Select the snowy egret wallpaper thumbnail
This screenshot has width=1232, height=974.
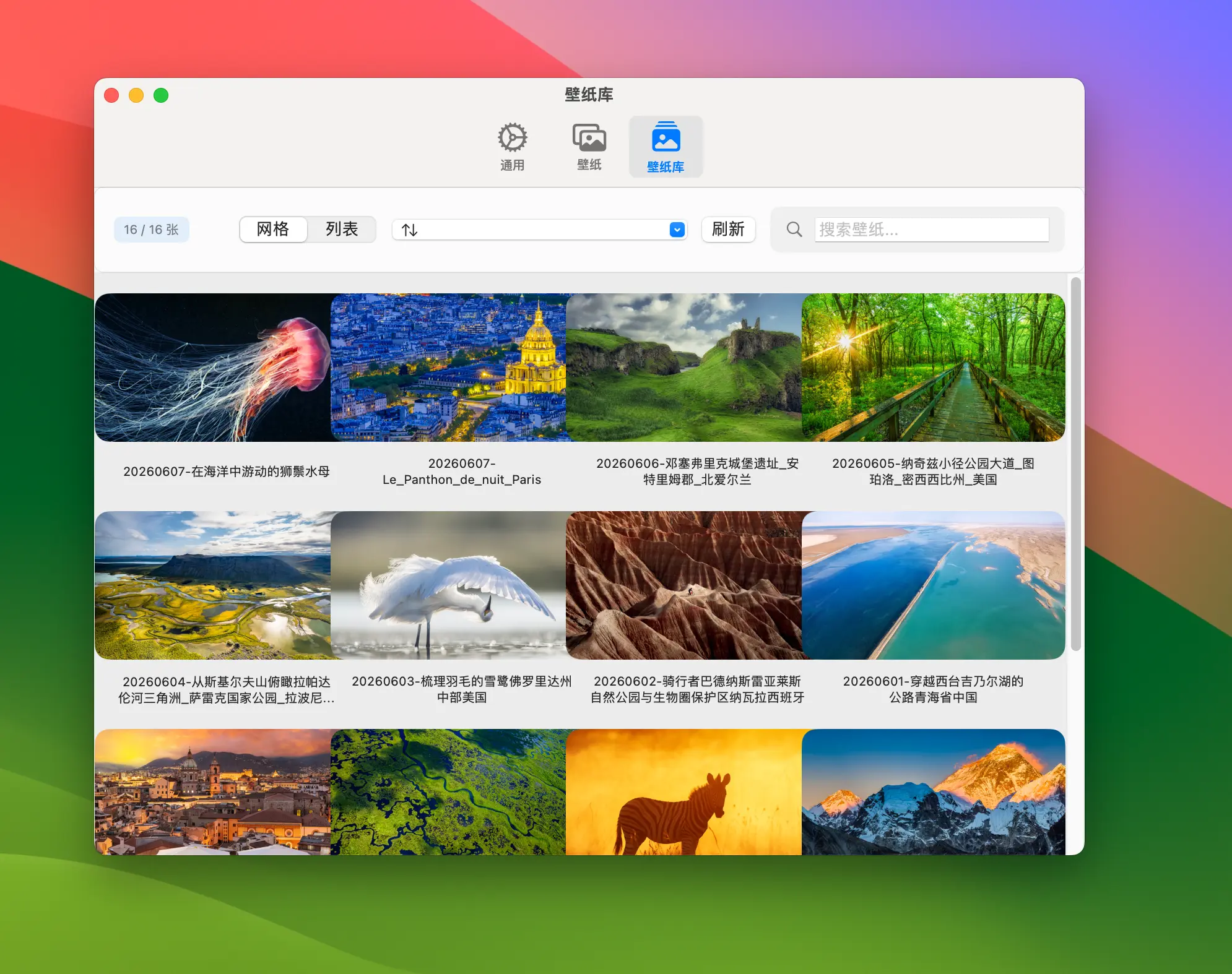[448, 585]
